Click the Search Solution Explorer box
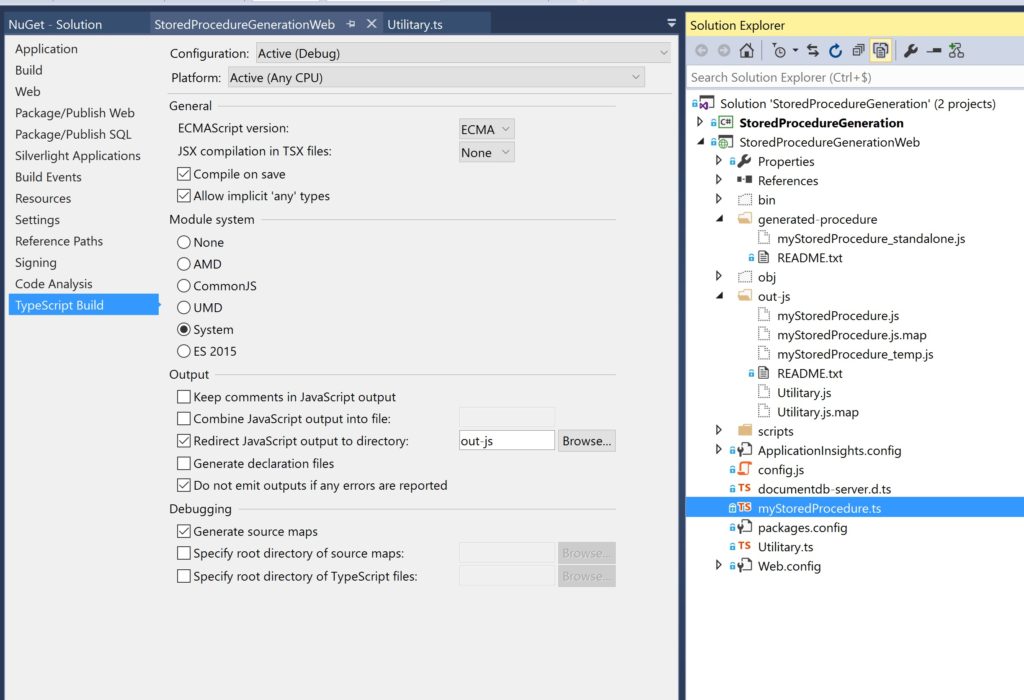The height and width of the screenshot is (700, 1024). 856,77
